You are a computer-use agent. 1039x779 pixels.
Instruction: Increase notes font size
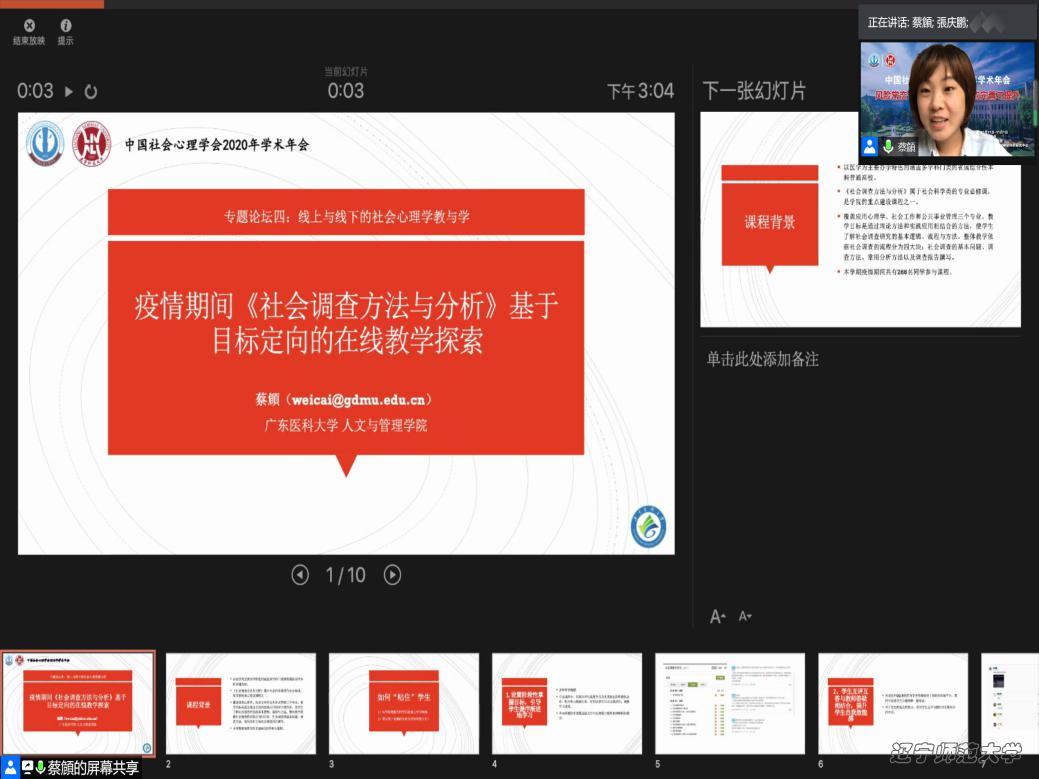coord(717,616)
